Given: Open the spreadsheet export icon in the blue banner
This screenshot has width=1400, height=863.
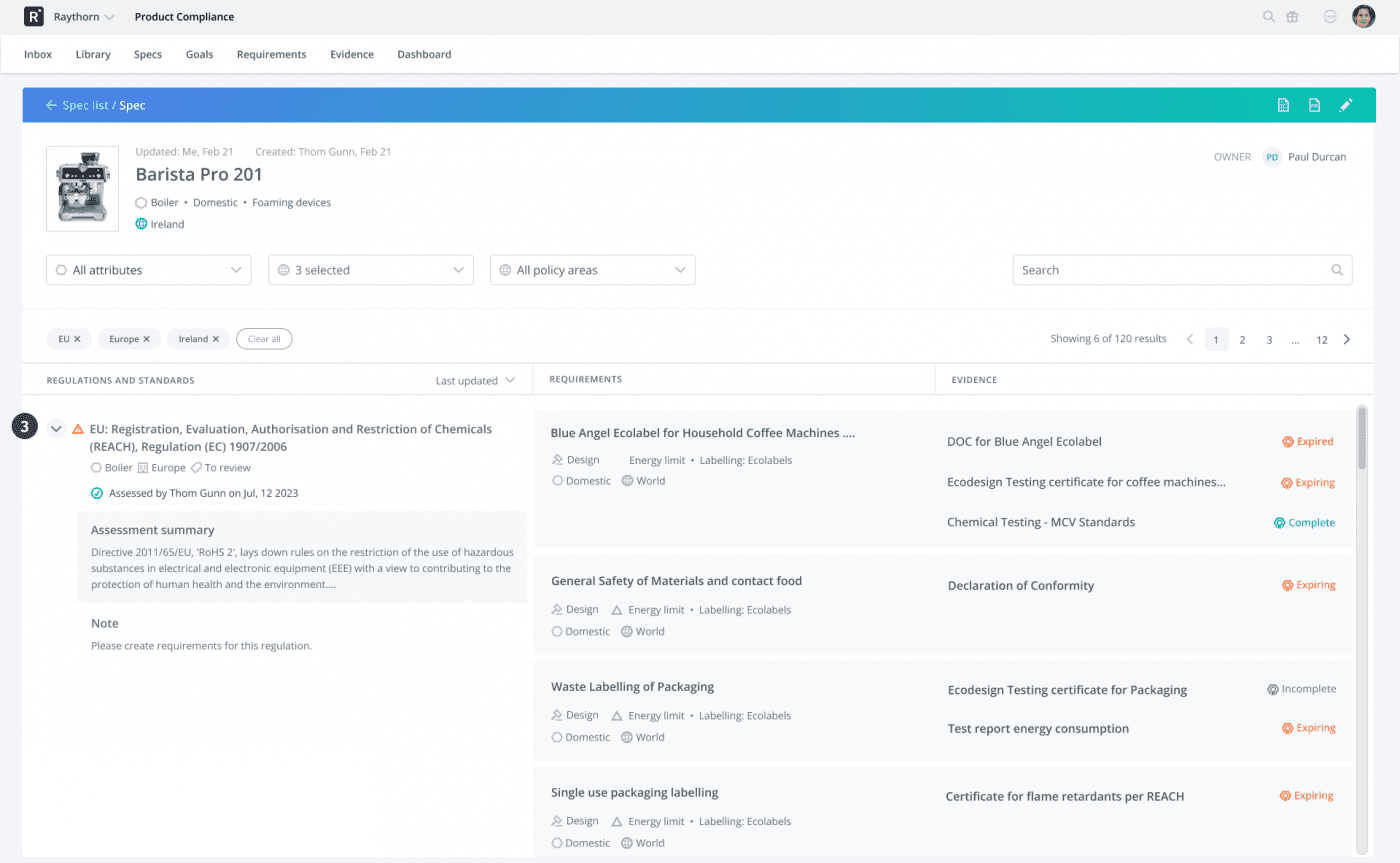Looking at the screenshot, I should pos(1283,104).
